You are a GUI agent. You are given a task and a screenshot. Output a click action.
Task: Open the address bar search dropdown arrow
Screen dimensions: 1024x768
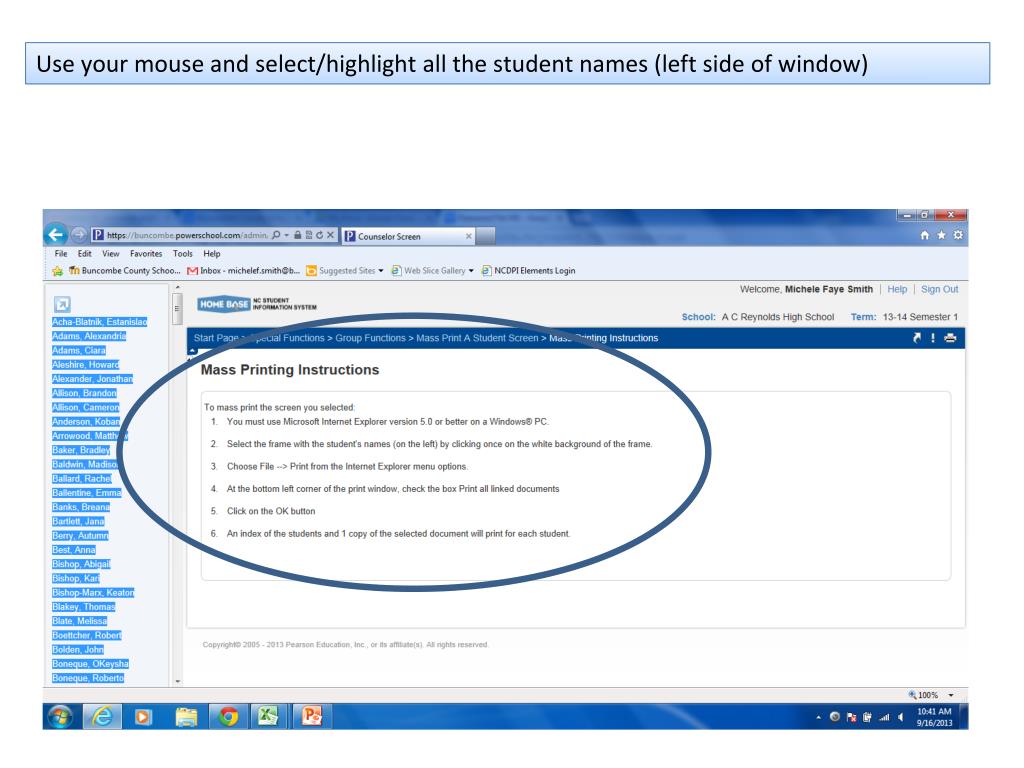[287, 235]
